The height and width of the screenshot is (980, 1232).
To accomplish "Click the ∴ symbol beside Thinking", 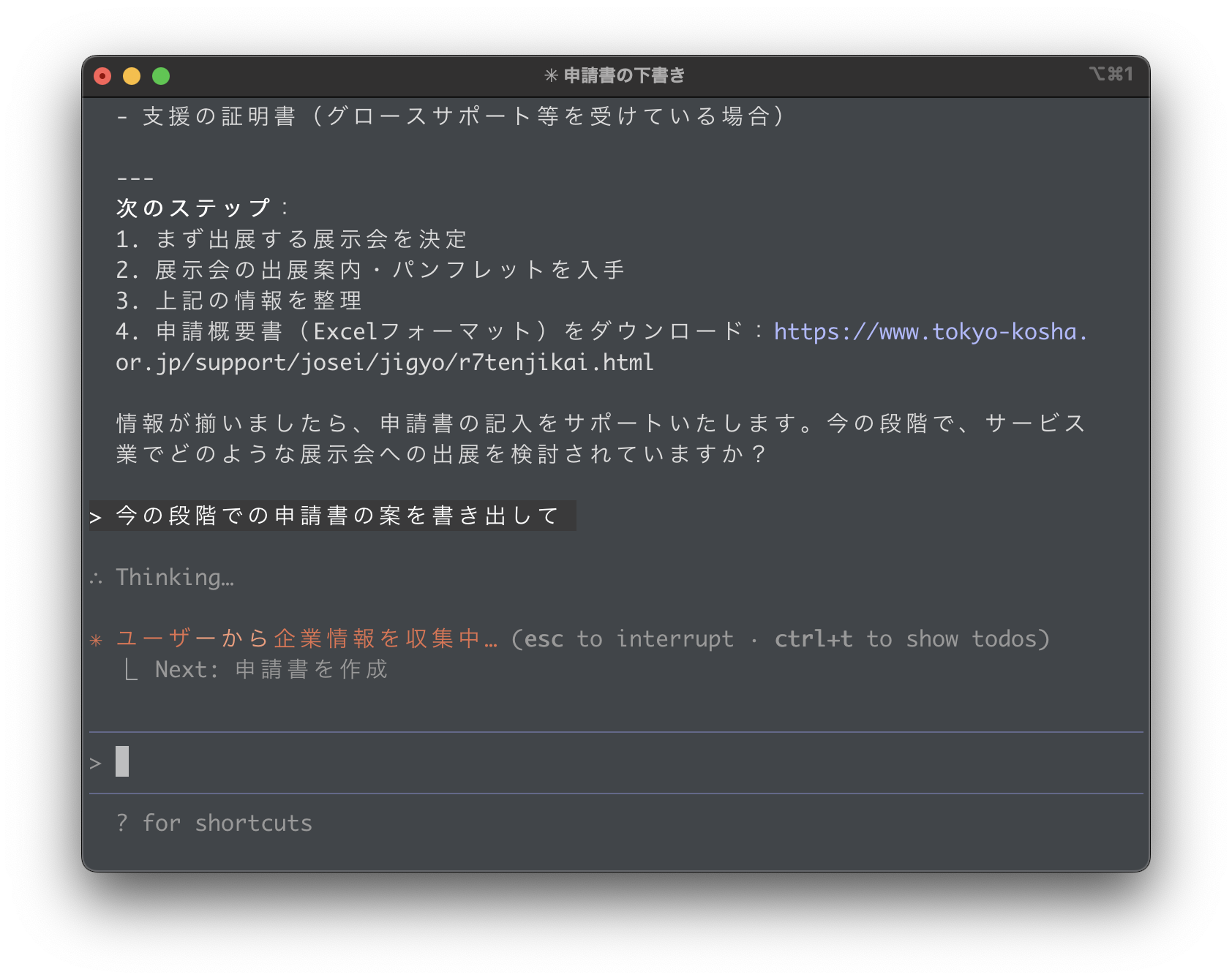I will coord(96,578).
